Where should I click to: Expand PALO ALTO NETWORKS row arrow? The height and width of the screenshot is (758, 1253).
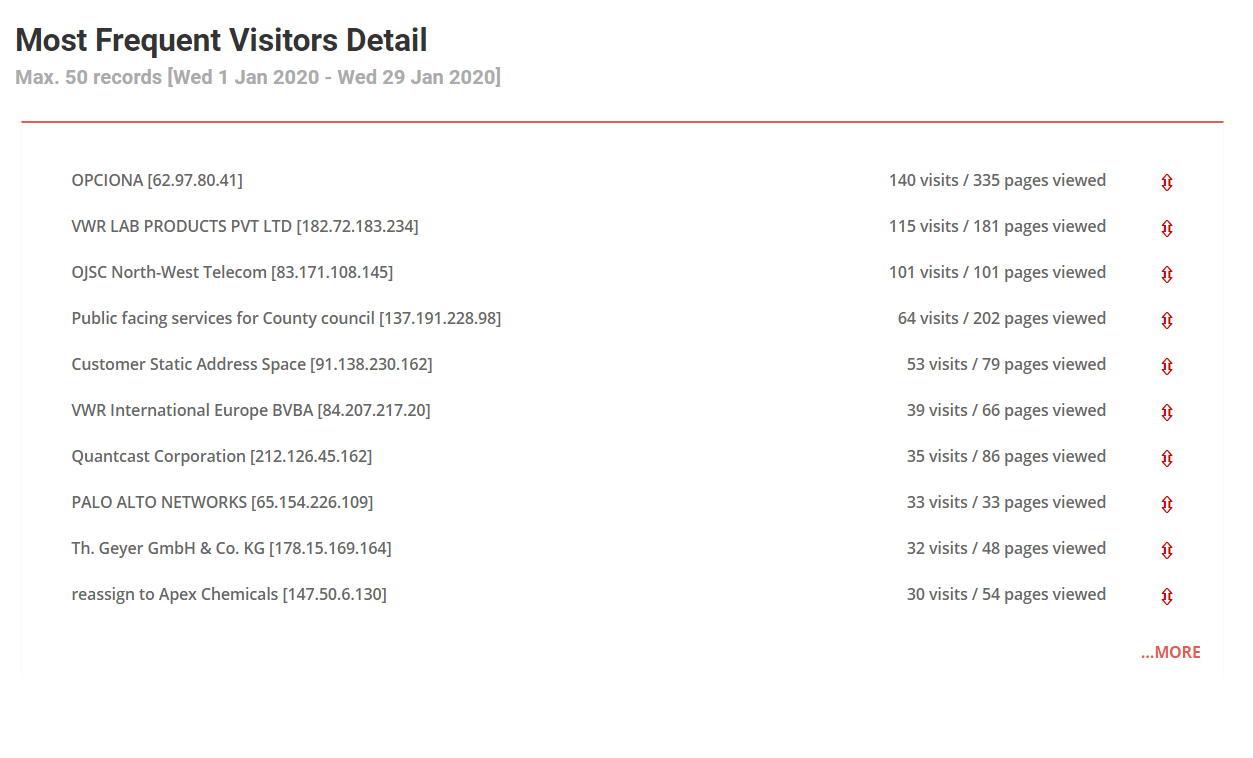point(1166,504)
